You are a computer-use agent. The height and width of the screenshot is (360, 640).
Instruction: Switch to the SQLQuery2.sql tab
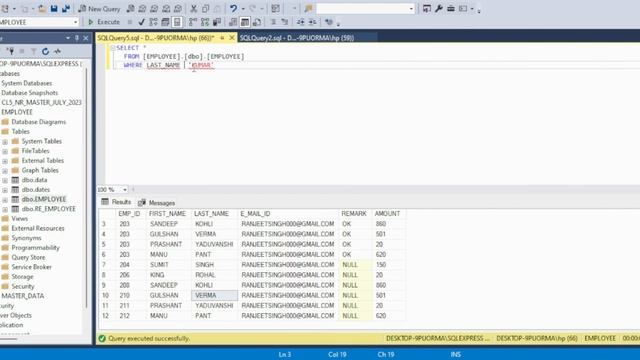click(297, 38)
